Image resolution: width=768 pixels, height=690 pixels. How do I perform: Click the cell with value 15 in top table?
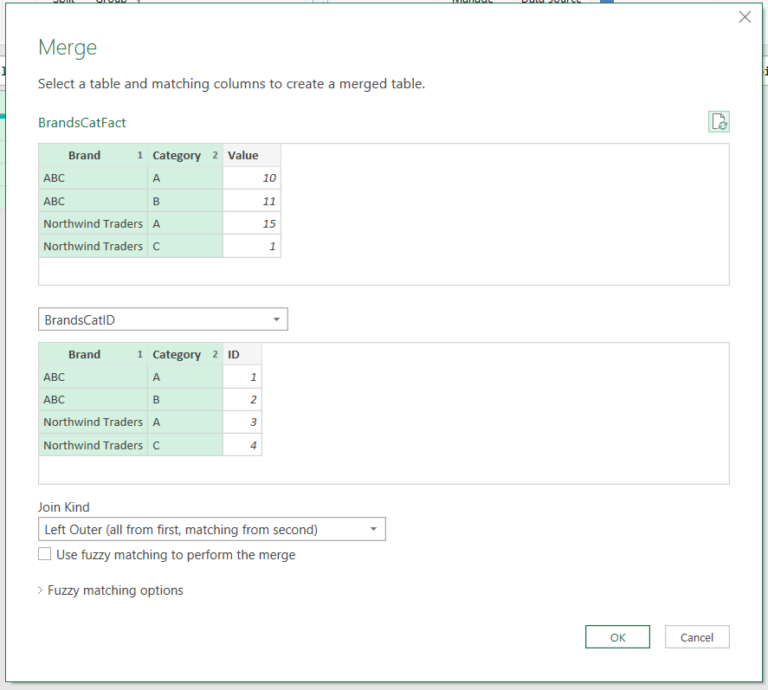point(251,224)
